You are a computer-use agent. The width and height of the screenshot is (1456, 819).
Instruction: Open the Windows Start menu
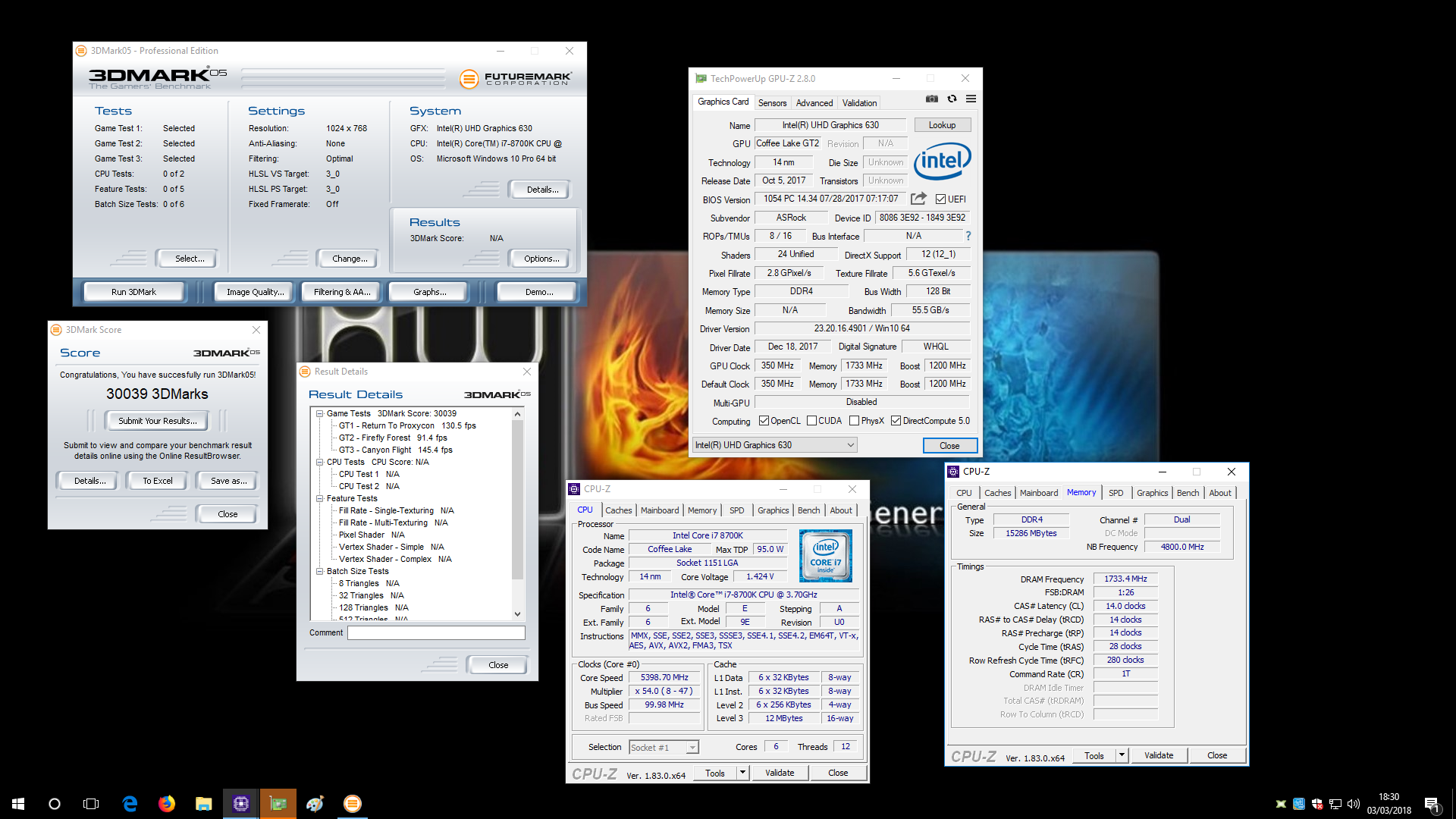18,804
